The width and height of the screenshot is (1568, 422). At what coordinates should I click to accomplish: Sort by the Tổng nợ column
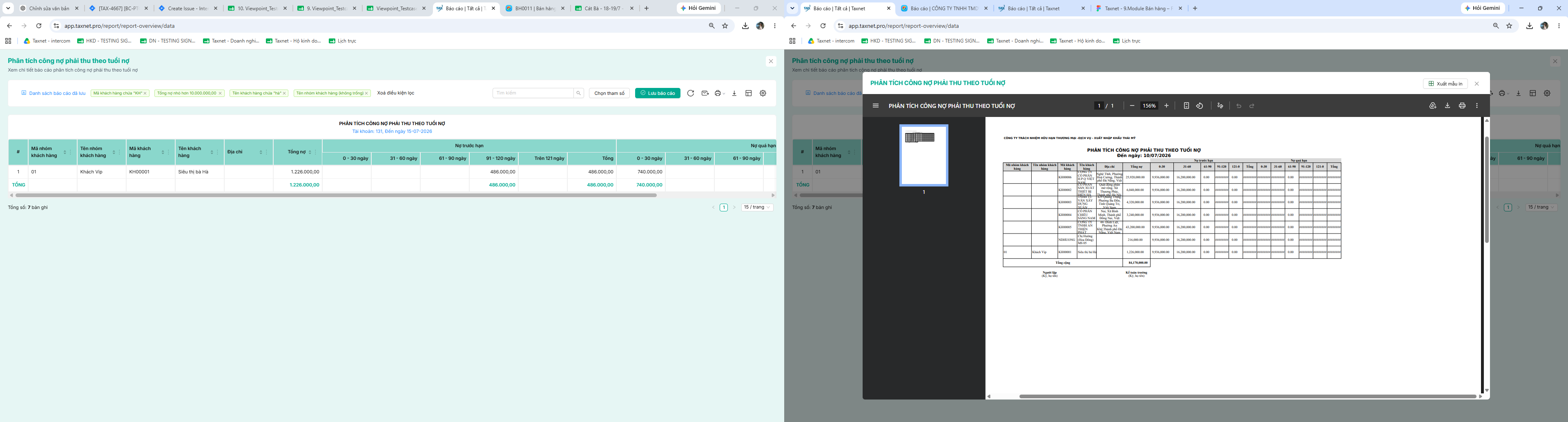[x=310, y=152]
